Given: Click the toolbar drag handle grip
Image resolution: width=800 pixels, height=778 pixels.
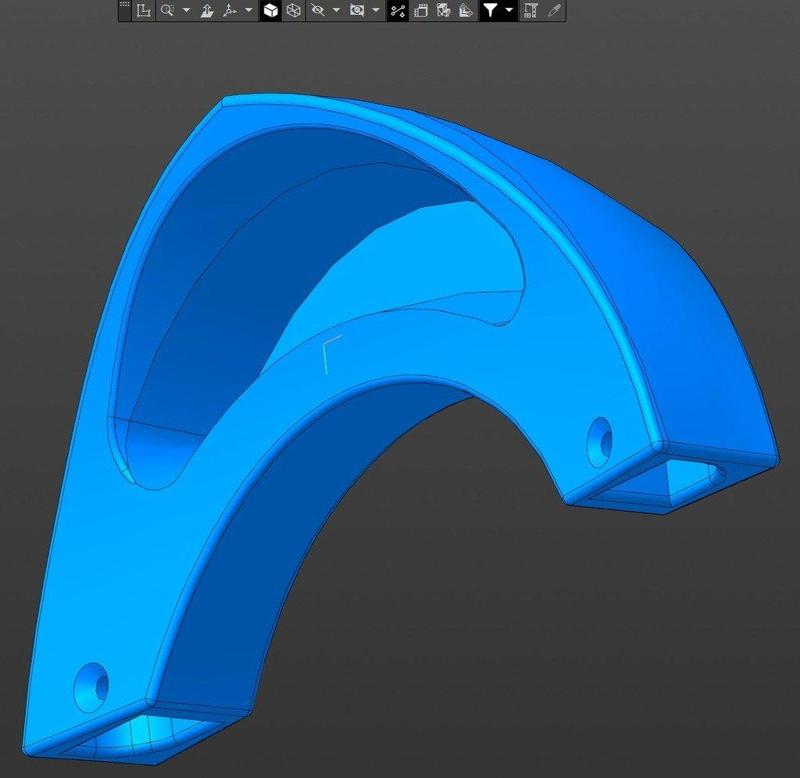Looking at the screenshot, I should pos(125,10).
